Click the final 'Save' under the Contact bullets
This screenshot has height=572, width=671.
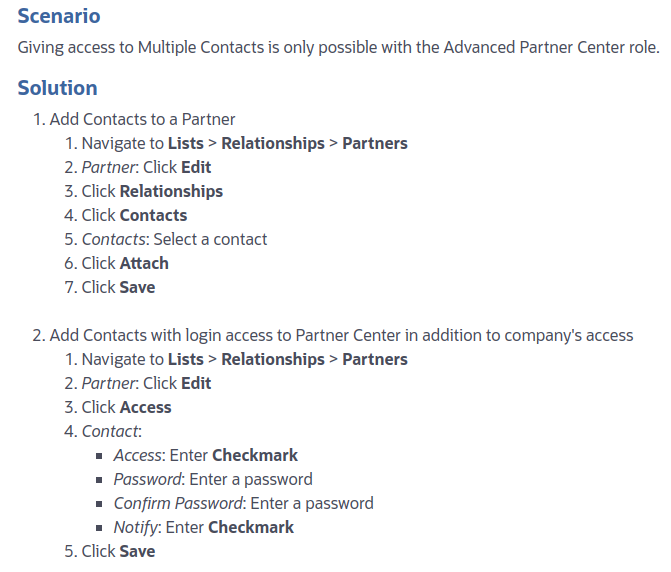tap(137, 551)
